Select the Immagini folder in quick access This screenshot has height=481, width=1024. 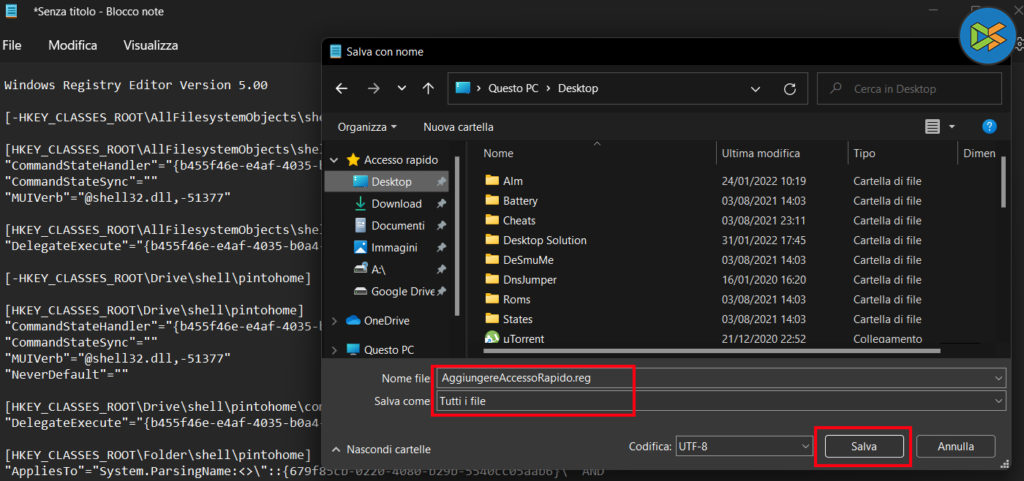pyautogui.click(x=394, y=247)
